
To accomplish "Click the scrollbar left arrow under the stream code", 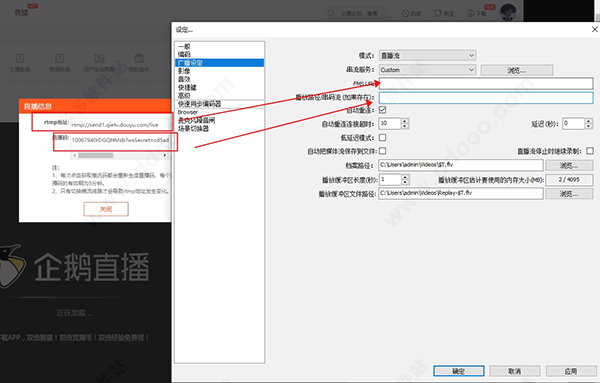I will [75, 155].
